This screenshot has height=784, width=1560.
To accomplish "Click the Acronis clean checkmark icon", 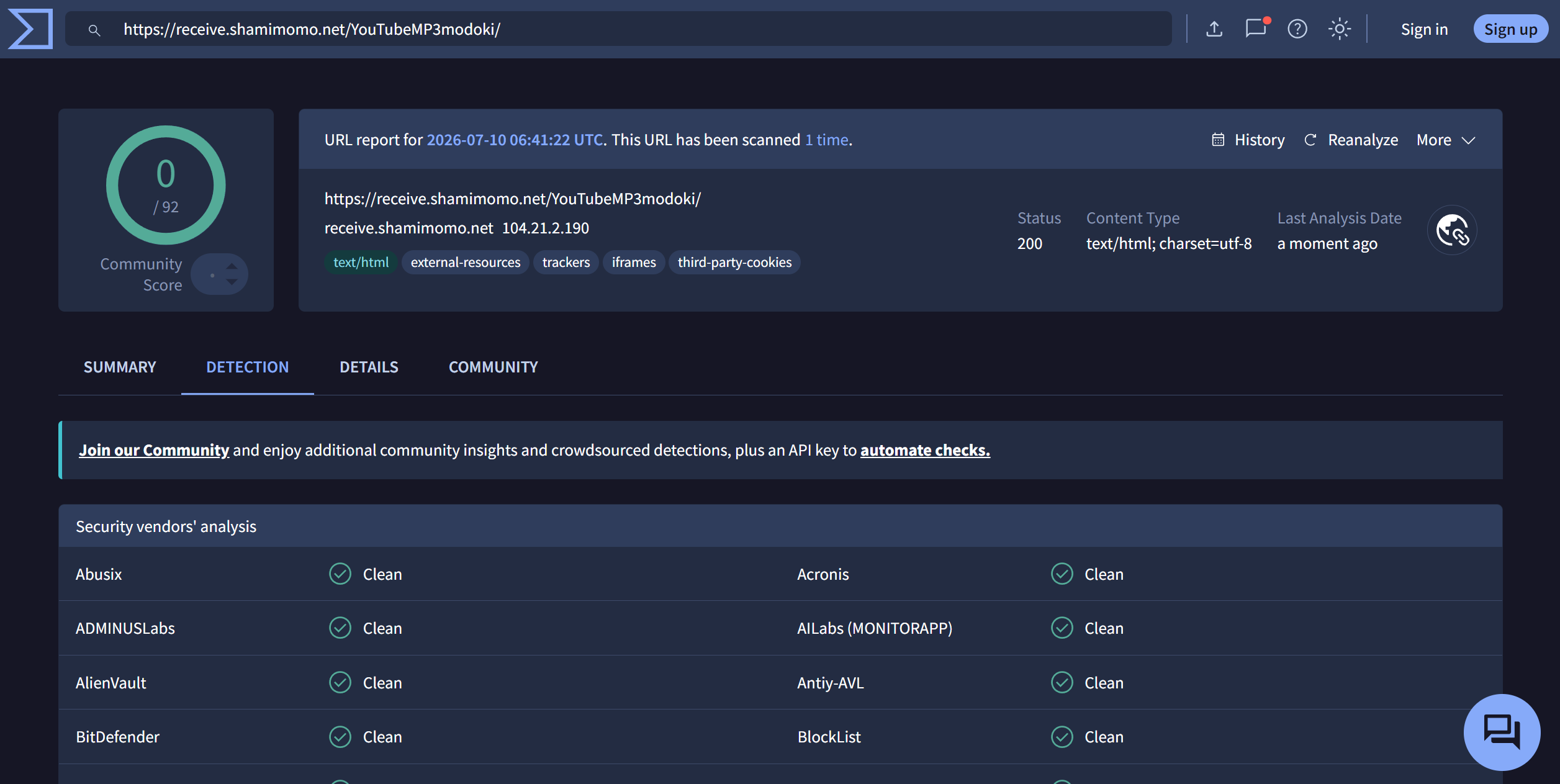I will [x=1062, y=574].
